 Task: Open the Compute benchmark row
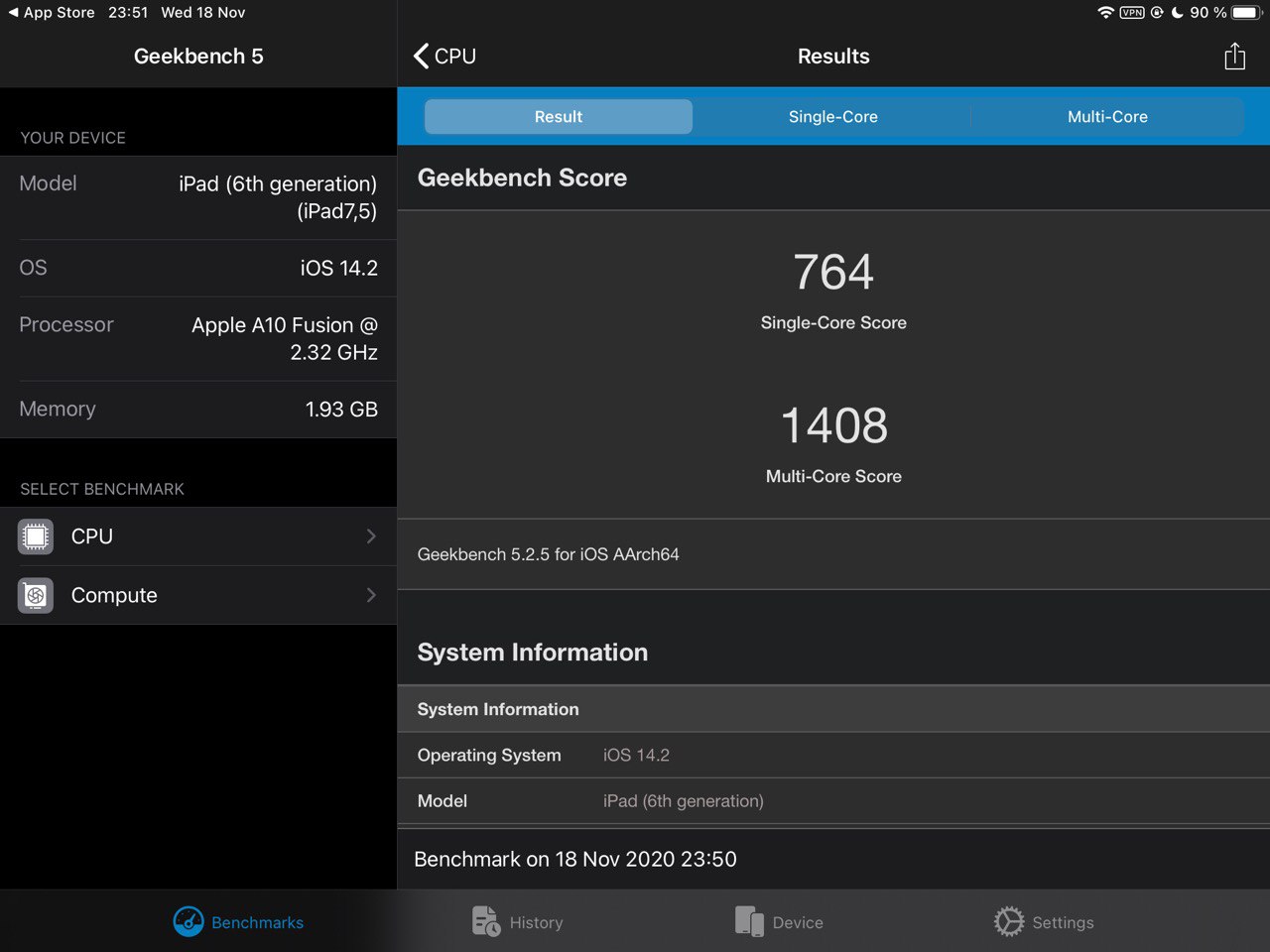point(198,595)
